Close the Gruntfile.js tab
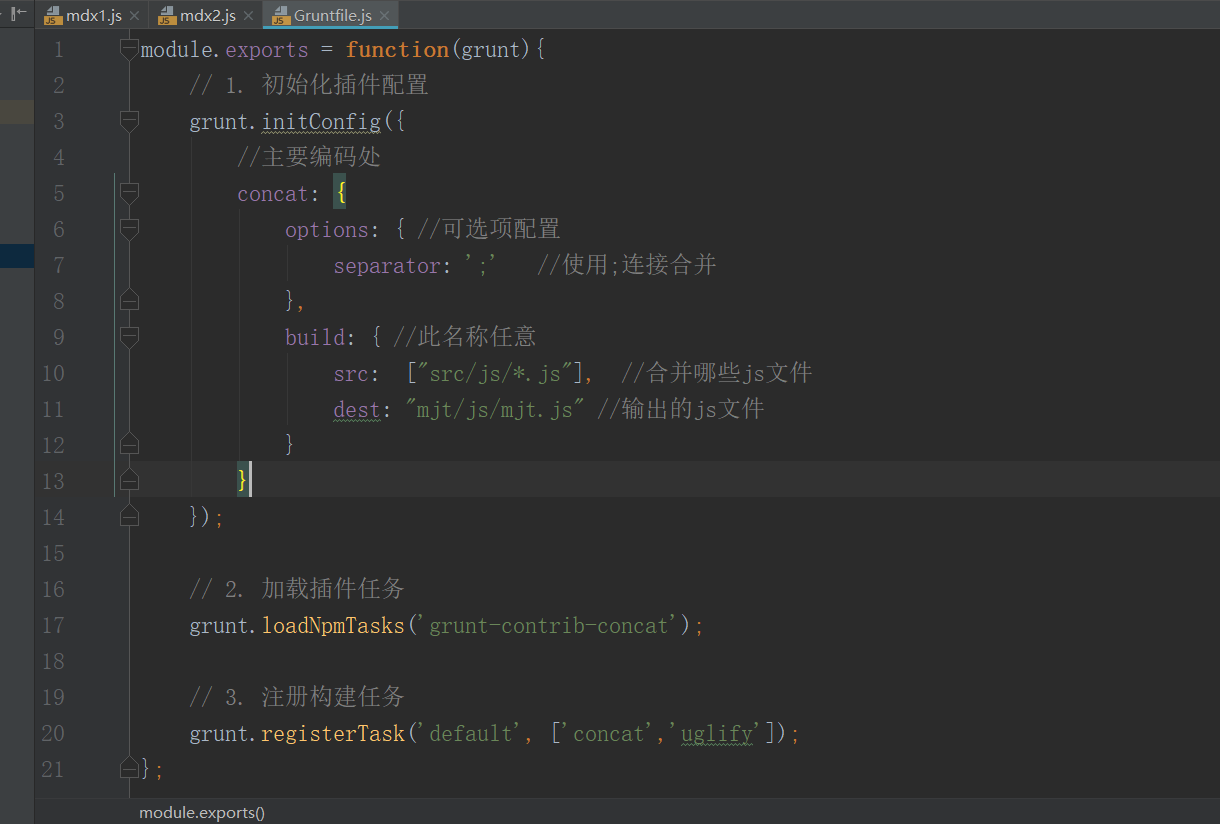This screenshot has width=1220, height=824. [x=384, y=16]
